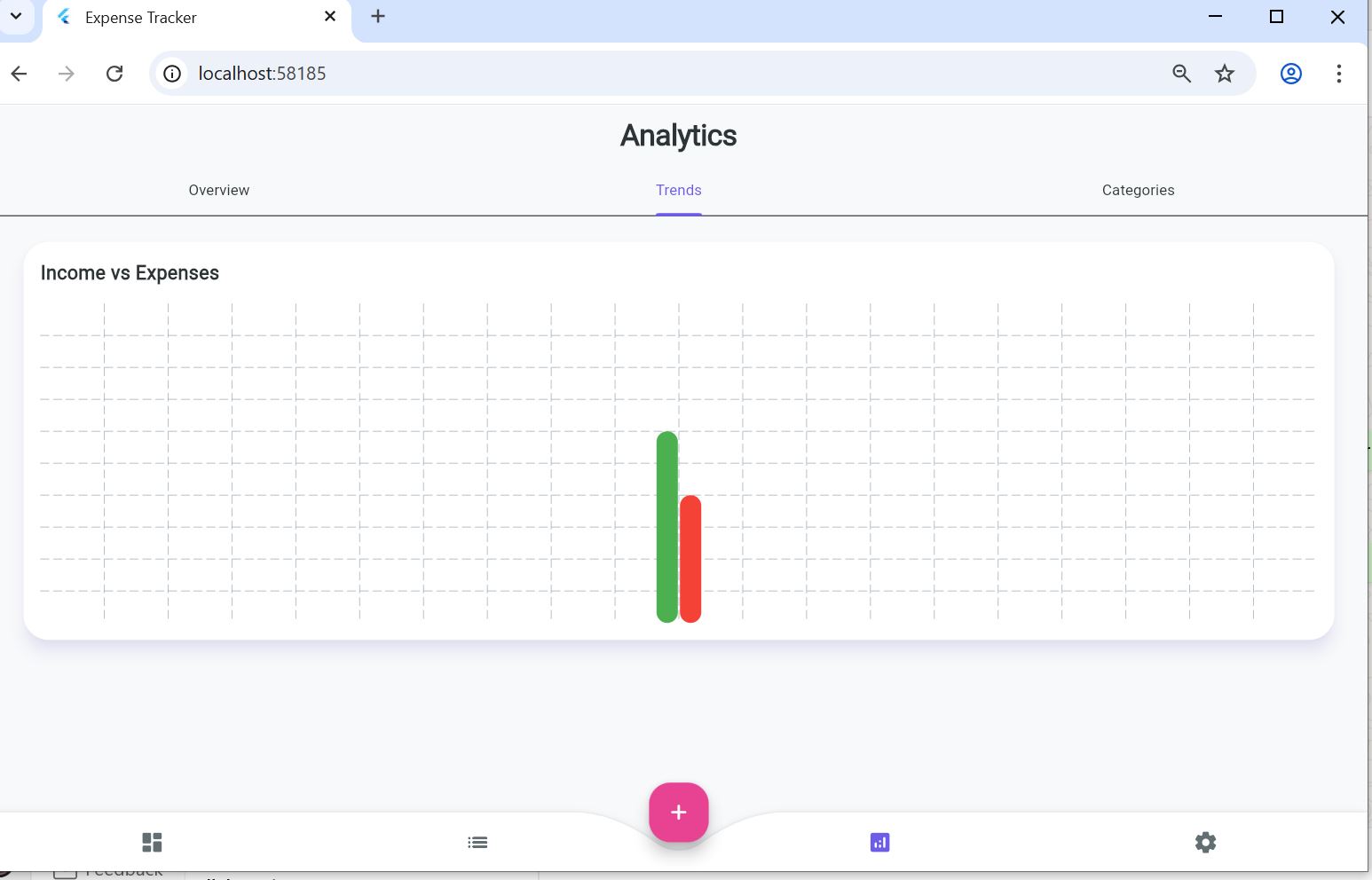Open the Chrome three-dot menu
1372x880 pixels.
(1338, 74)
